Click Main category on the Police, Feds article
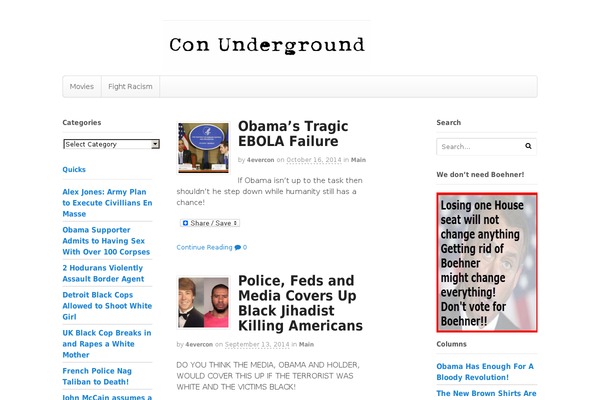 click(306, 344)
